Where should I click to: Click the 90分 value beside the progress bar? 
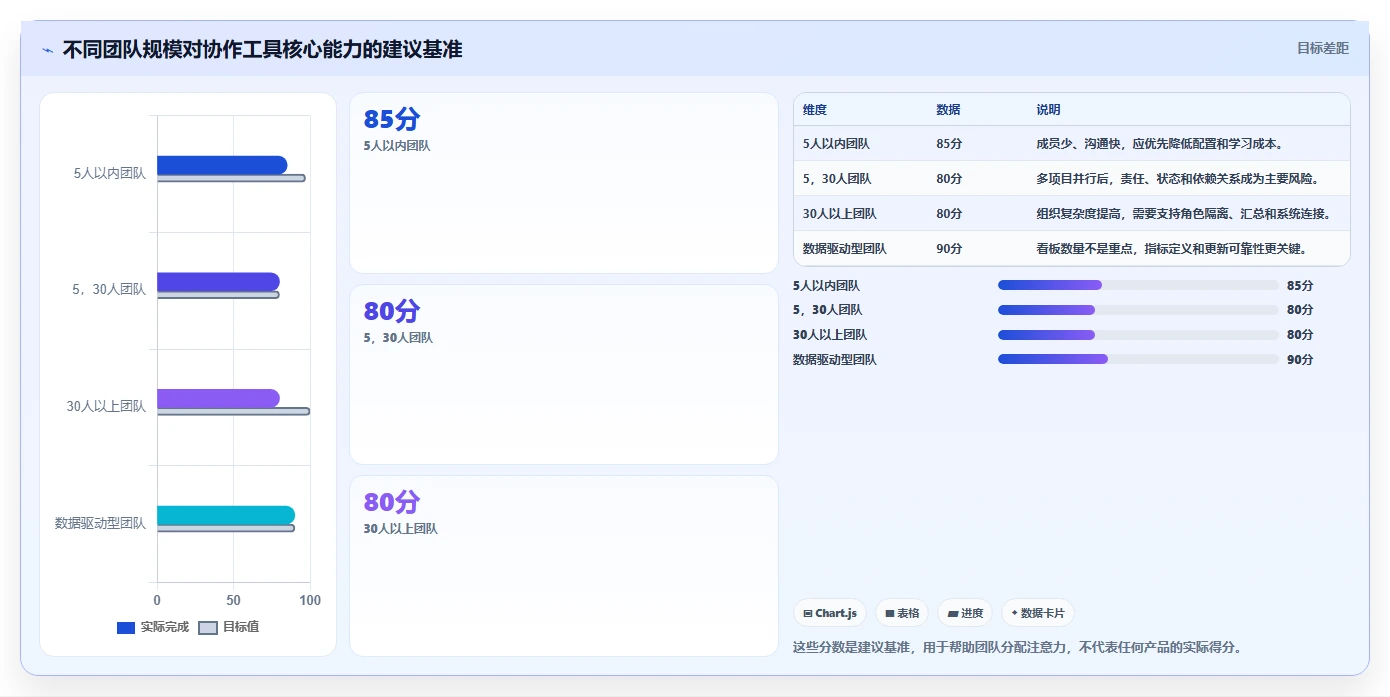coord(1300,360)
